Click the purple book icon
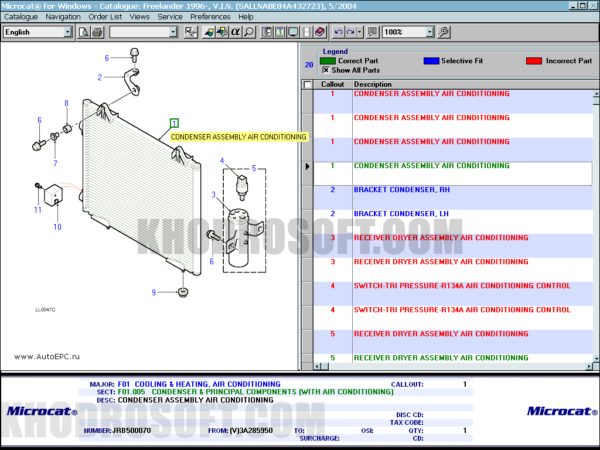This screenshot has height=450, width=600. [x=320, y=32]
